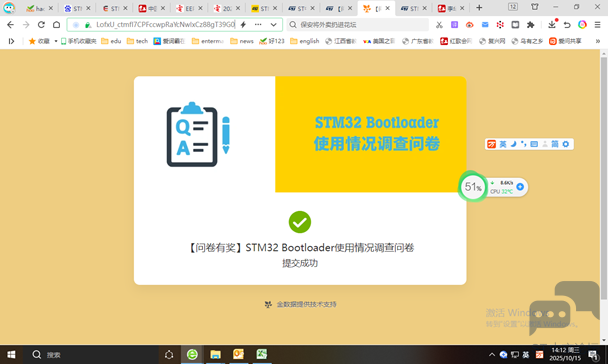Click the Sogou input method logo
This screenshot has height=364, width=608.
point(492,144)
